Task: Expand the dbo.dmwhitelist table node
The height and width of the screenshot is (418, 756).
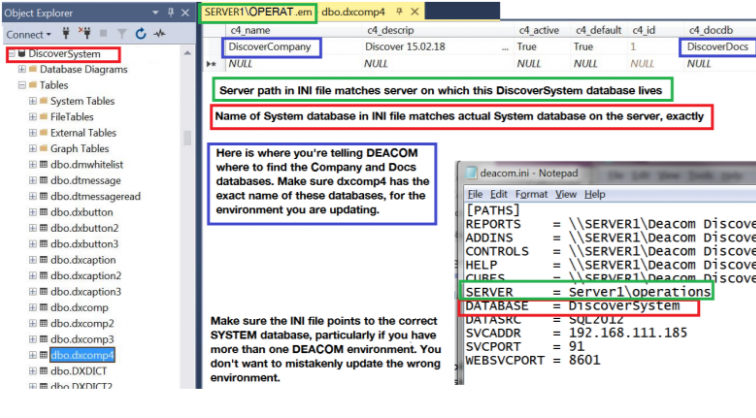Action: tap(32, 165)
